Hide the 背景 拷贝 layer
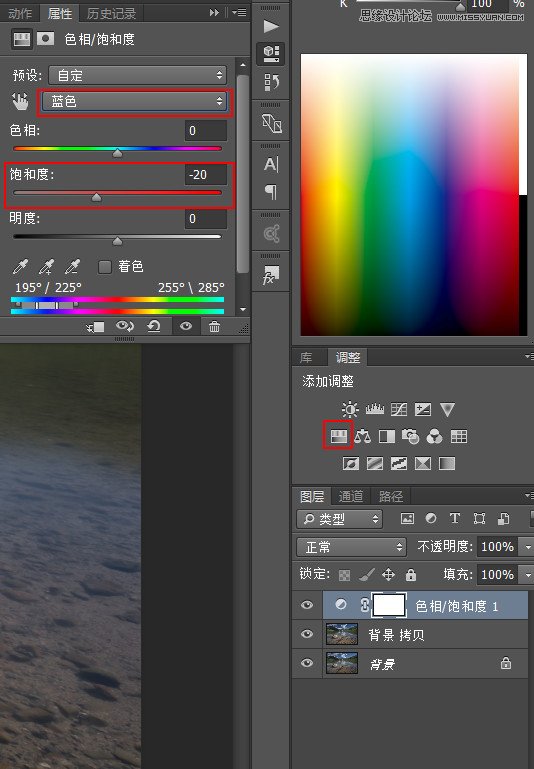Screen dimensions: 534x769 pyautogui.click(x=307, y=634)
